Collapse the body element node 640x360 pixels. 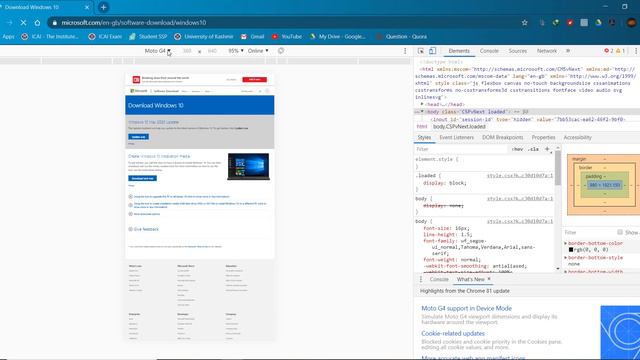point(422,112)
